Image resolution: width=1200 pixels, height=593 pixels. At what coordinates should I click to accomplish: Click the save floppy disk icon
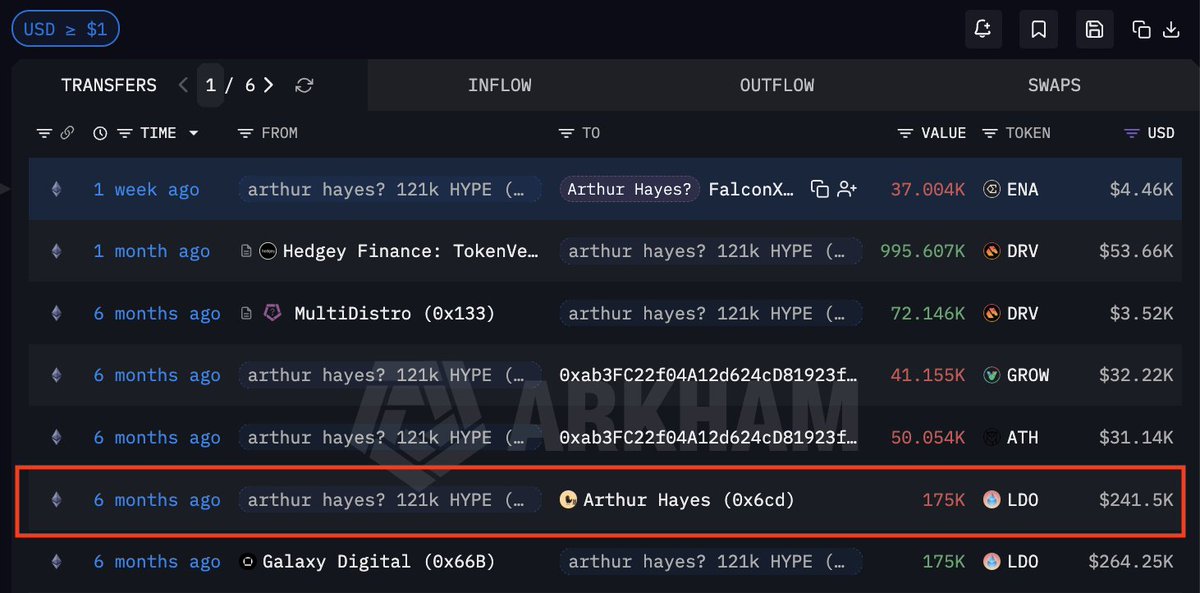pos(1094,29)
